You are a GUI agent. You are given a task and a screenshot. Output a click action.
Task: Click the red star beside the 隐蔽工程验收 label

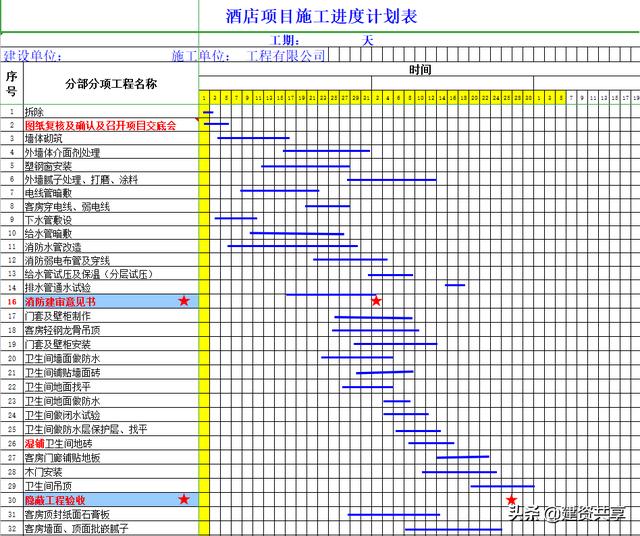tap(184, 499)
